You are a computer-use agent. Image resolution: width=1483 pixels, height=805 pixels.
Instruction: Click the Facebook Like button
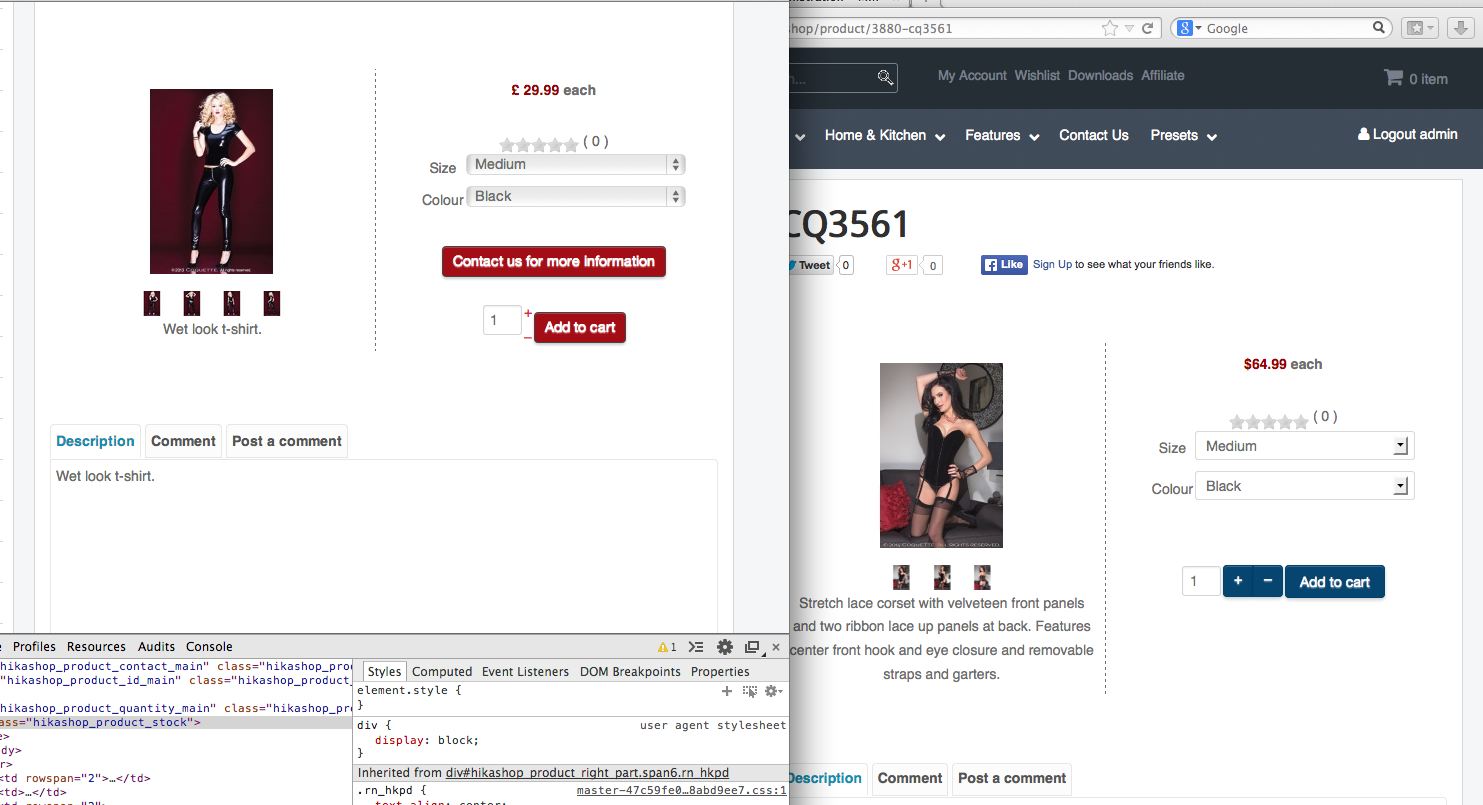[1004, 265]
